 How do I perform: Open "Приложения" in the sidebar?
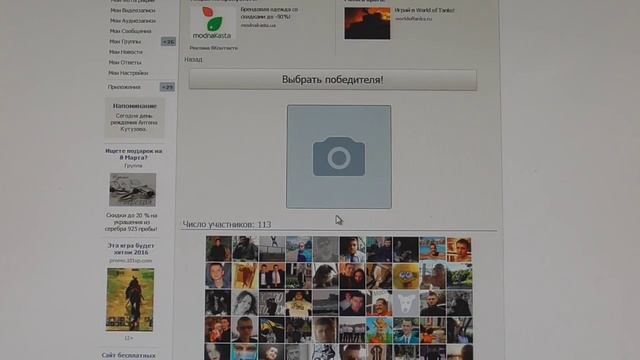click(x=124, y=87)
